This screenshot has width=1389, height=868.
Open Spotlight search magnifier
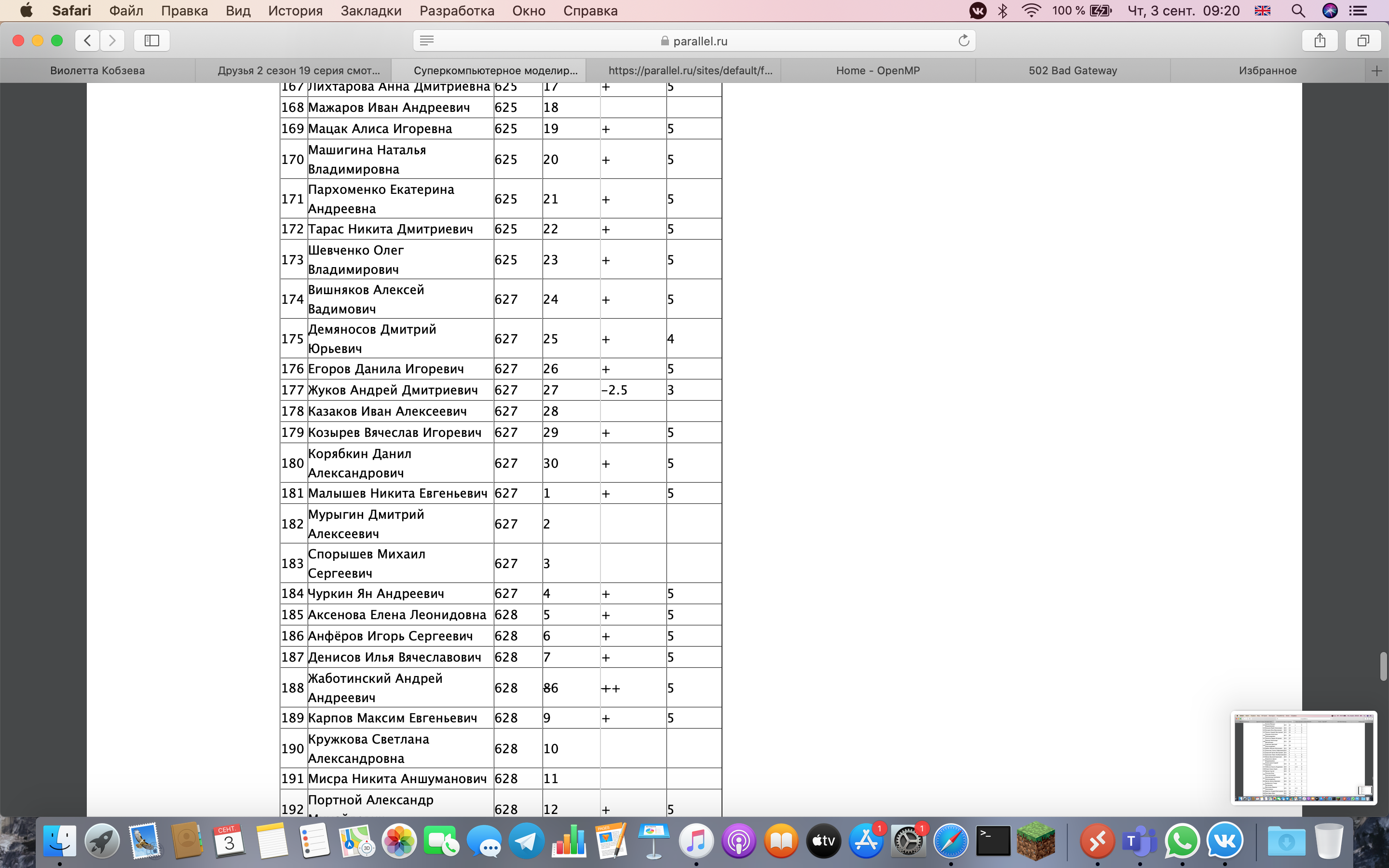tap(1298, 10)
